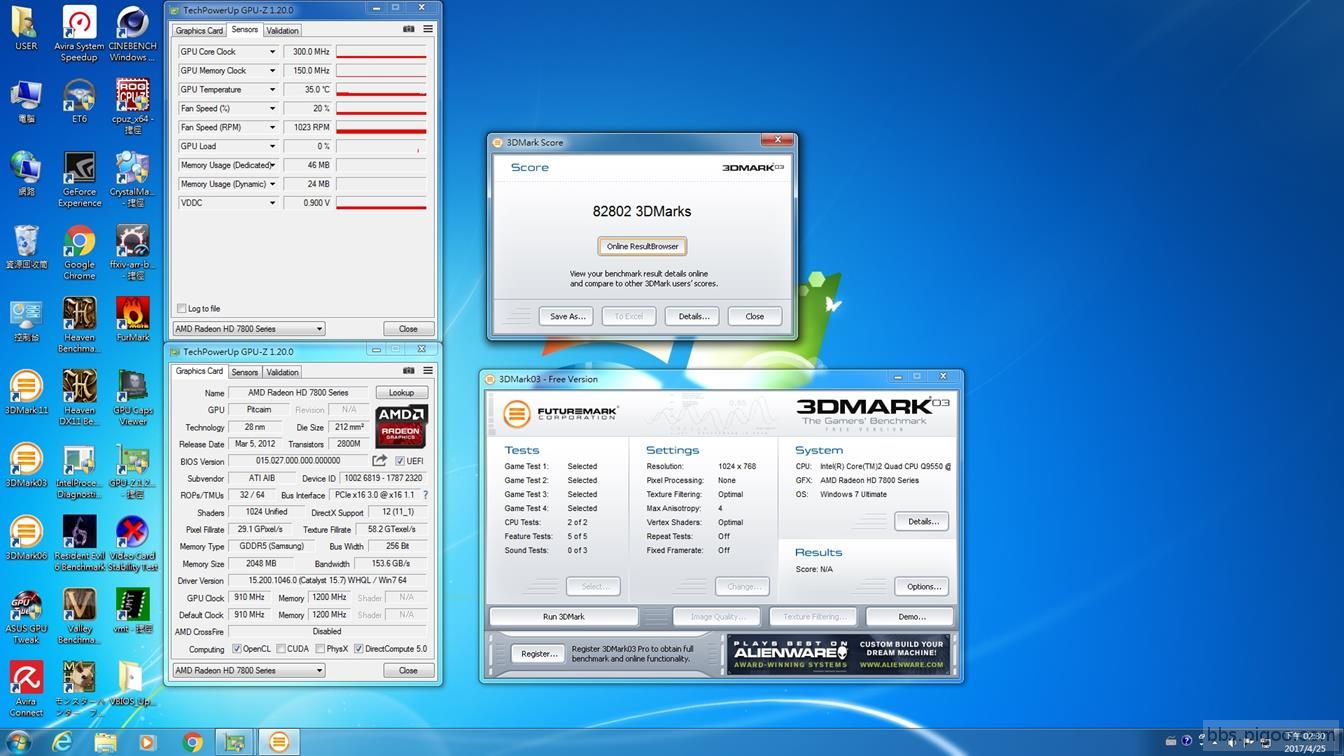
Task: Open 3DMark03 desktop icon
Action: point(26,466)
